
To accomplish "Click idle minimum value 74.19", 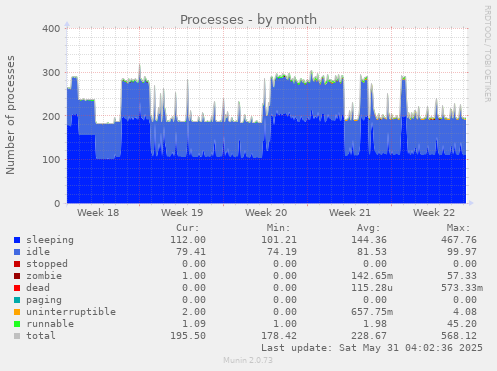I will point(282,252).
